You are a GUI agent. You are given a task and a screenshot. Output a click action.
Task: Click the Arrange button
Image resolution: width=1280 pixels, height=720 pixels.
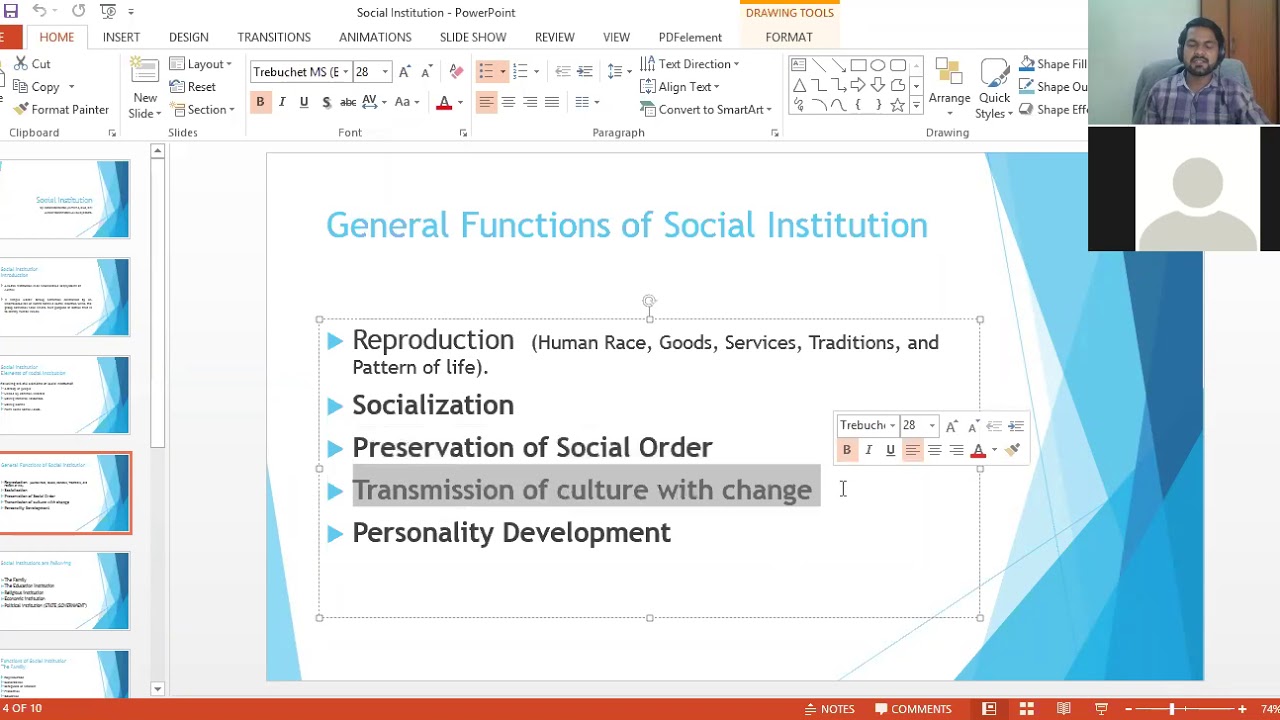tap(949, 89)
